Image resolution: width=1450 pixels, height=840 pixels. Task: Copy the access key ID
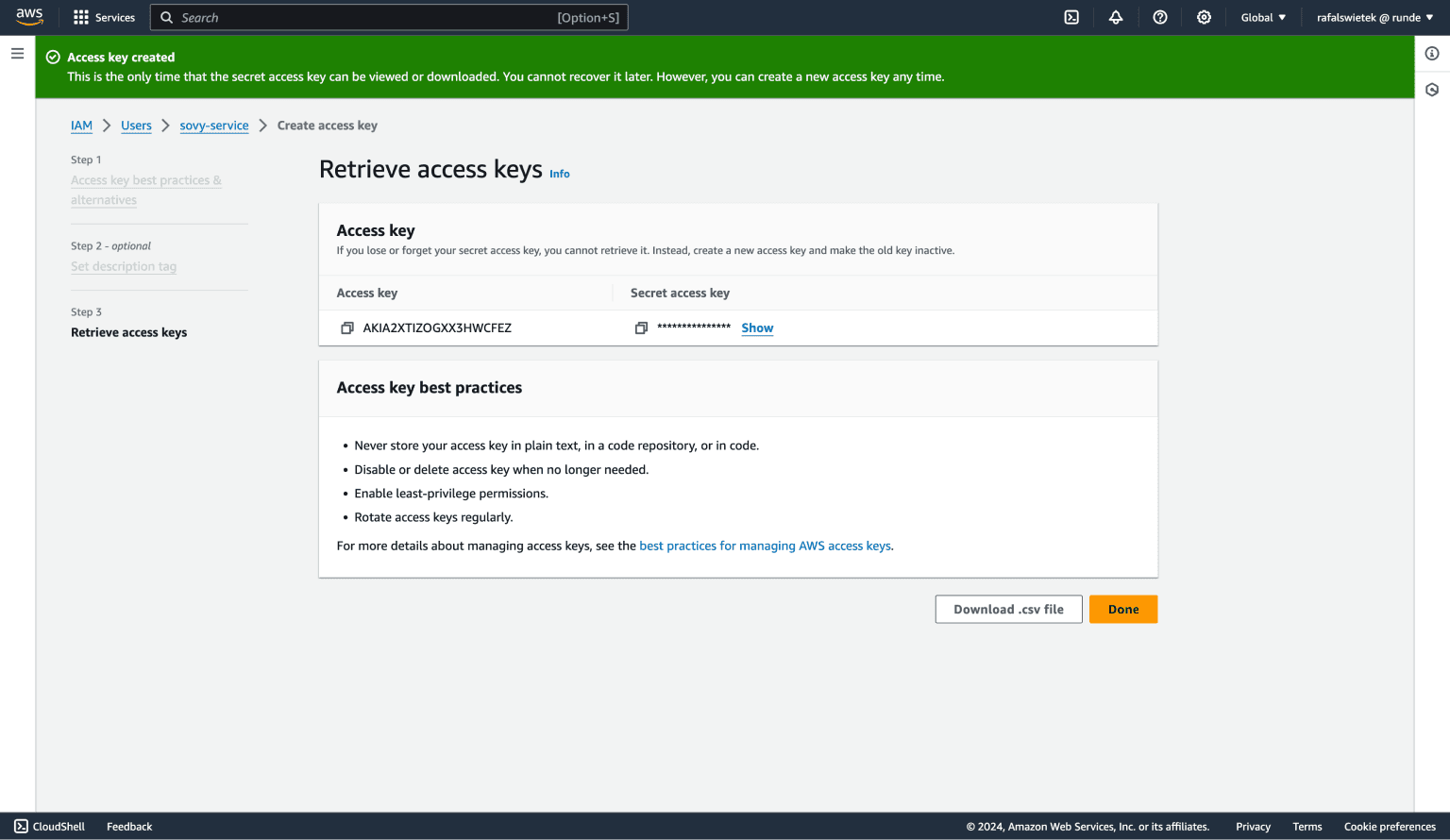[347, 328]
